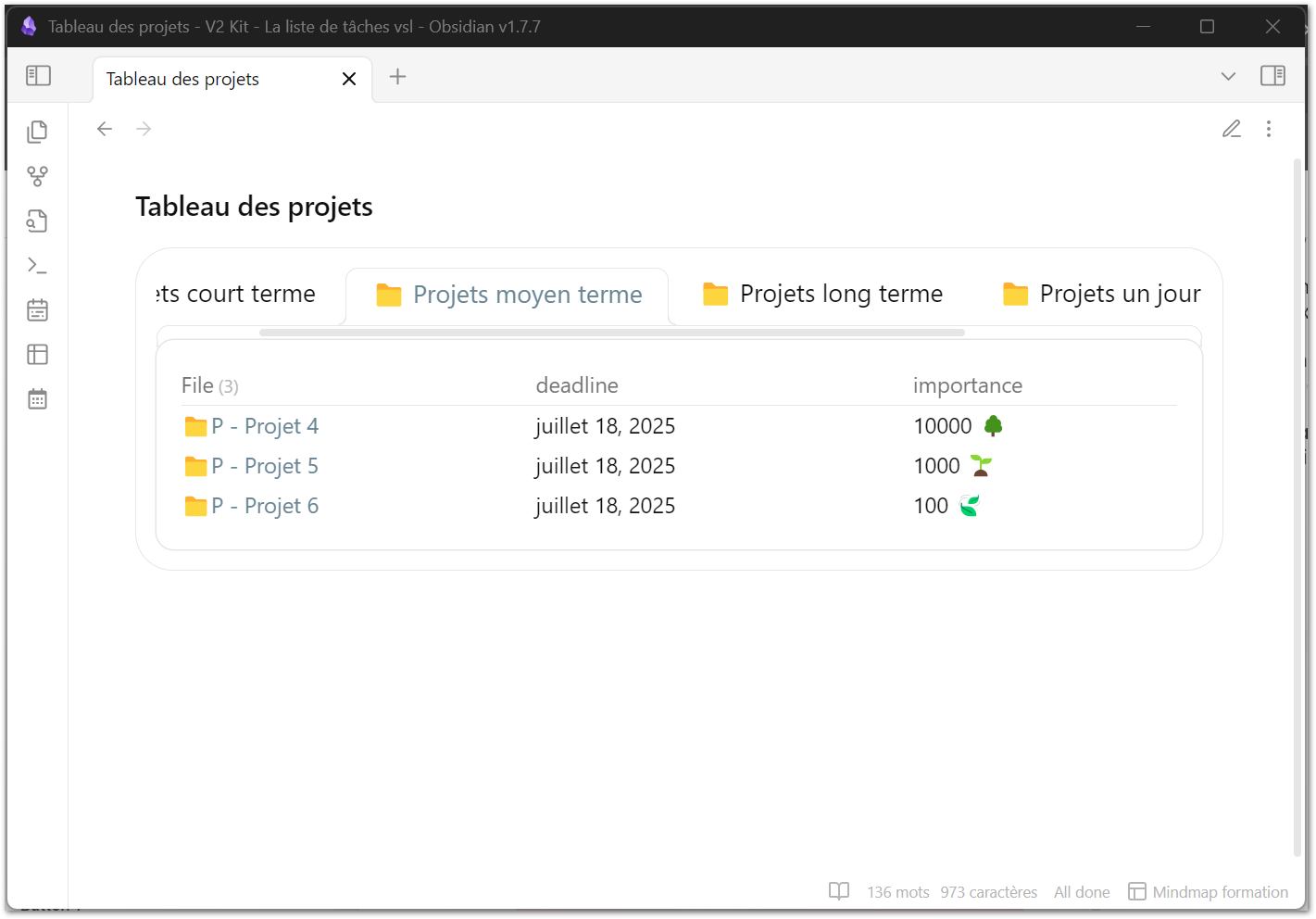Image resolution: width=1316 pixels, height=919 pixels.
Task: Click the file search ribbon icon
Action: [37, 220]
